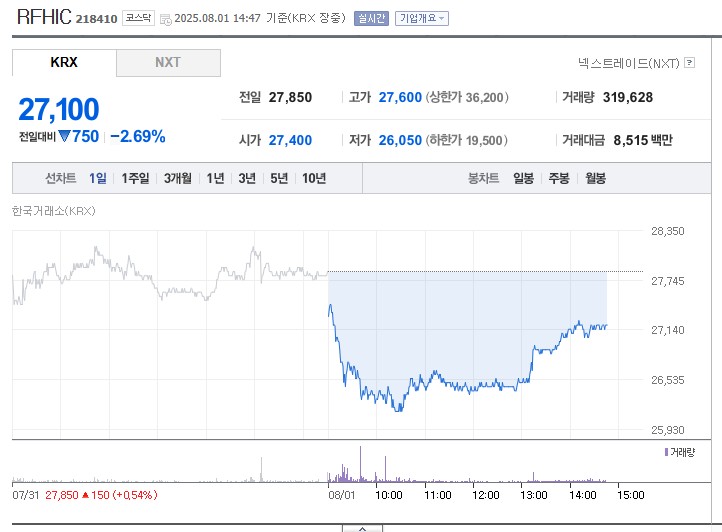Image resolution: width=722 pixels, height=532 pixels.
Task: Show the 1년 line chart
Action: coord(215,178)
